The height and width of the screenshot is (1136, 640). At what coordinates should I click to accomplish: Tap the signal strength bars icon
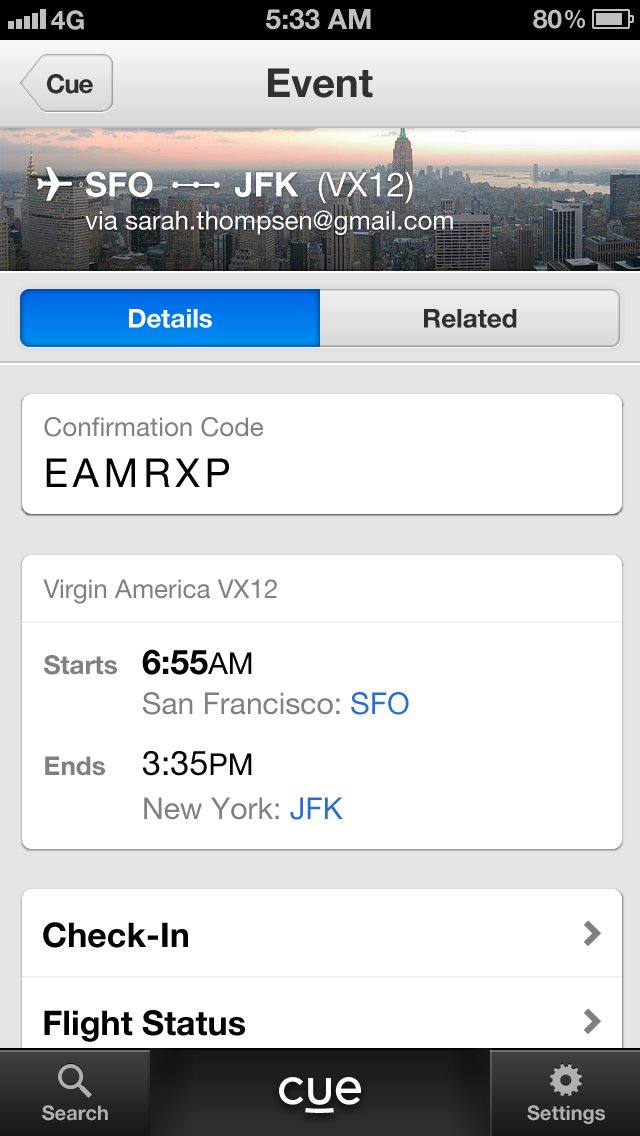(x=26, y=19)
